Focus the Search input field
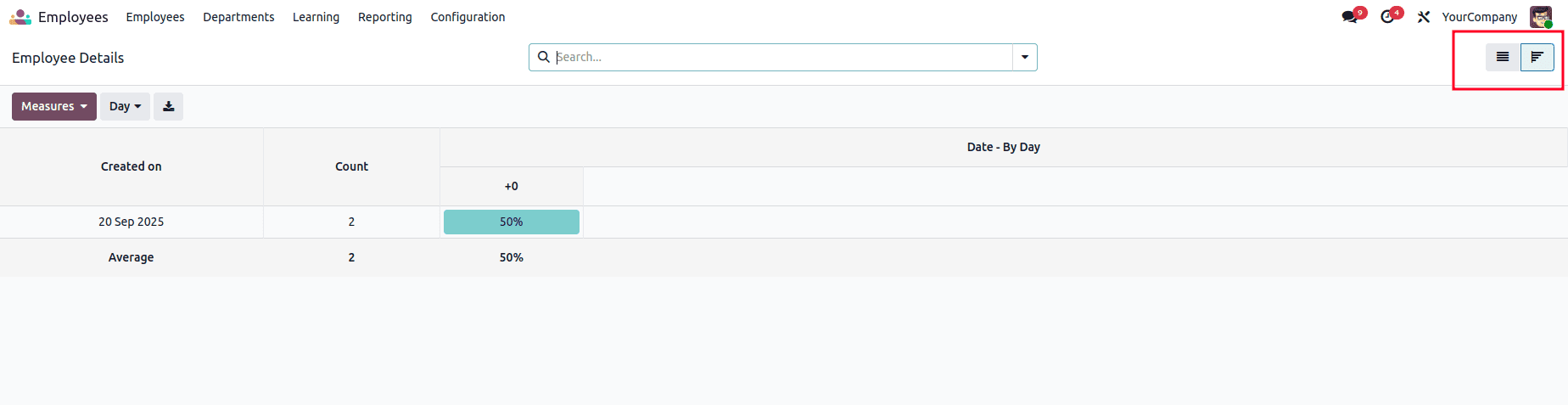 pyautogui.click(x=781, y=57)
